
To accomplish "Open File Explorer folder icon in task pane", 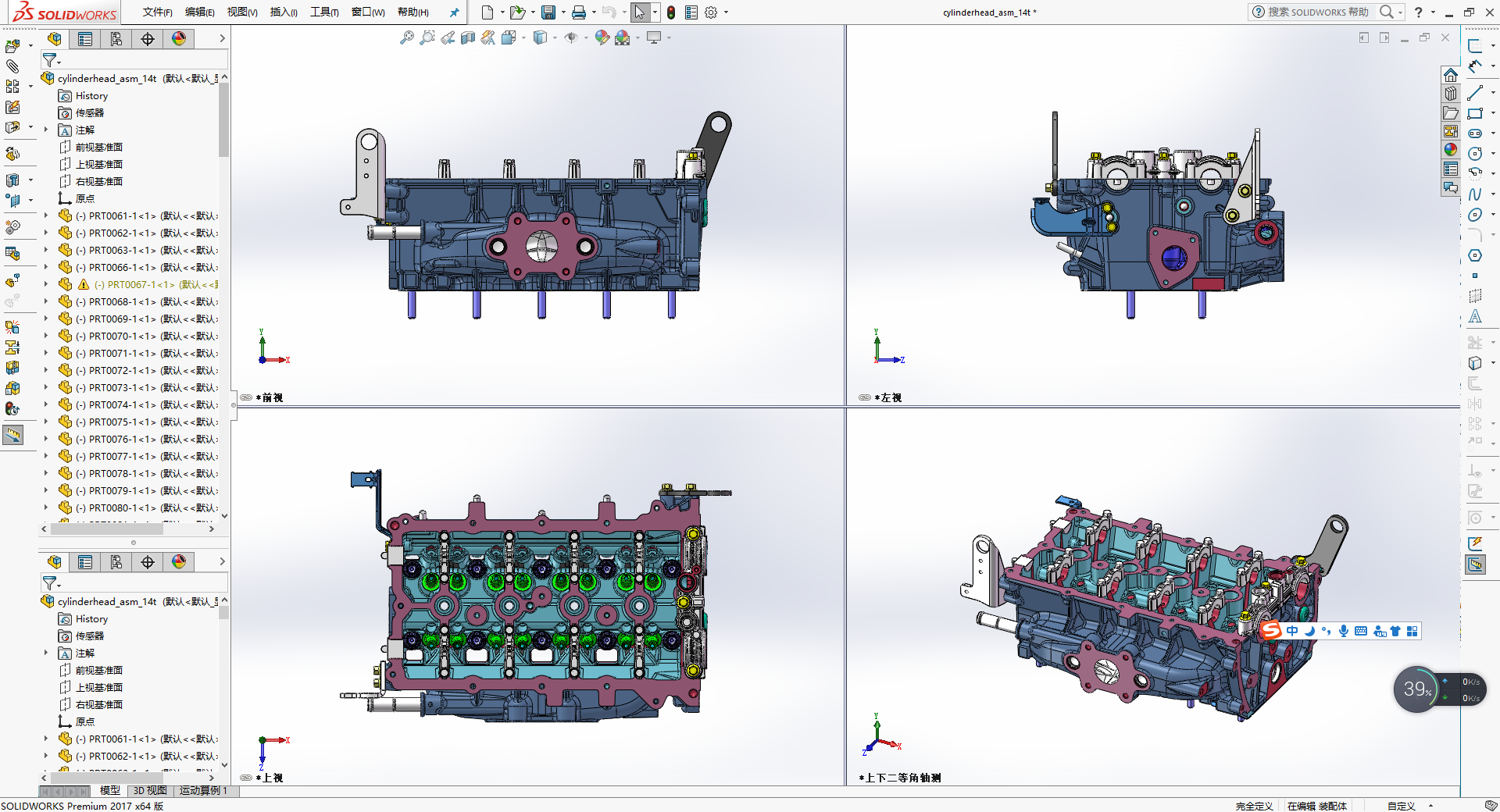I will pos(1451,112).
